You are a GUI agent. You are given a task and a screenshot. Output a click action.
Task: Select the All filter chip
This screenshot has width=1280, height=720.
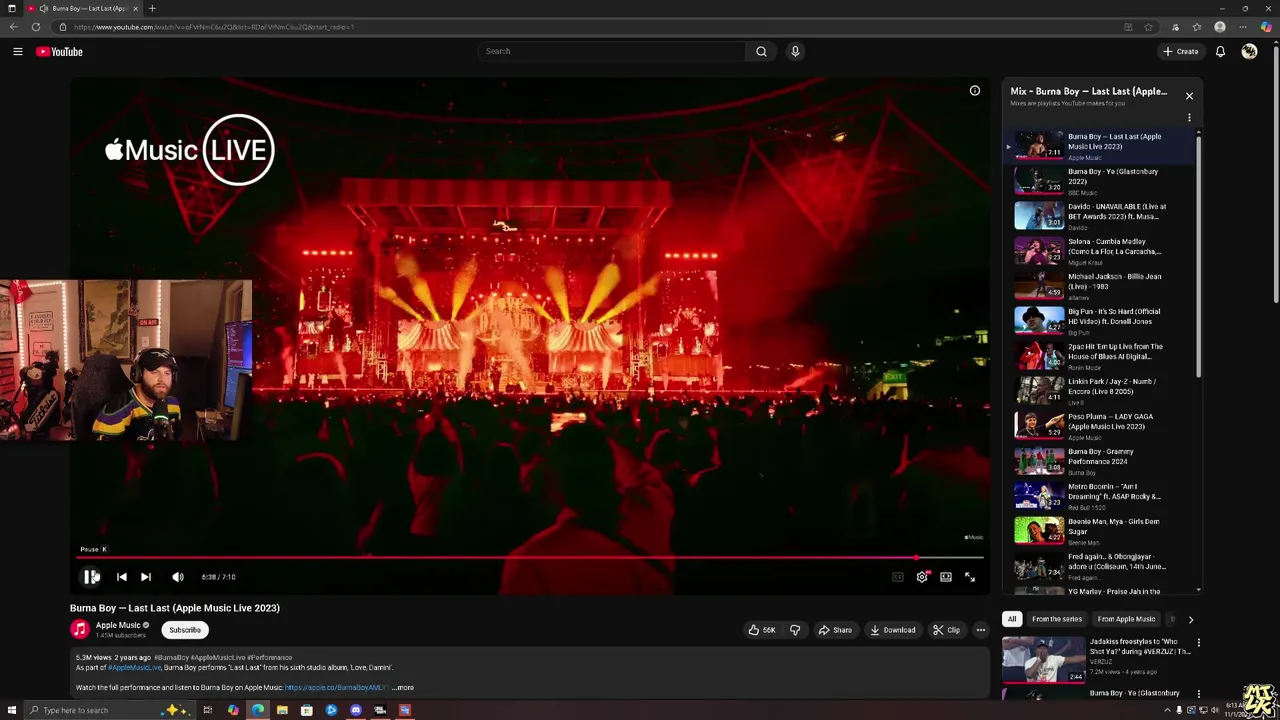tap(1012, 619)
